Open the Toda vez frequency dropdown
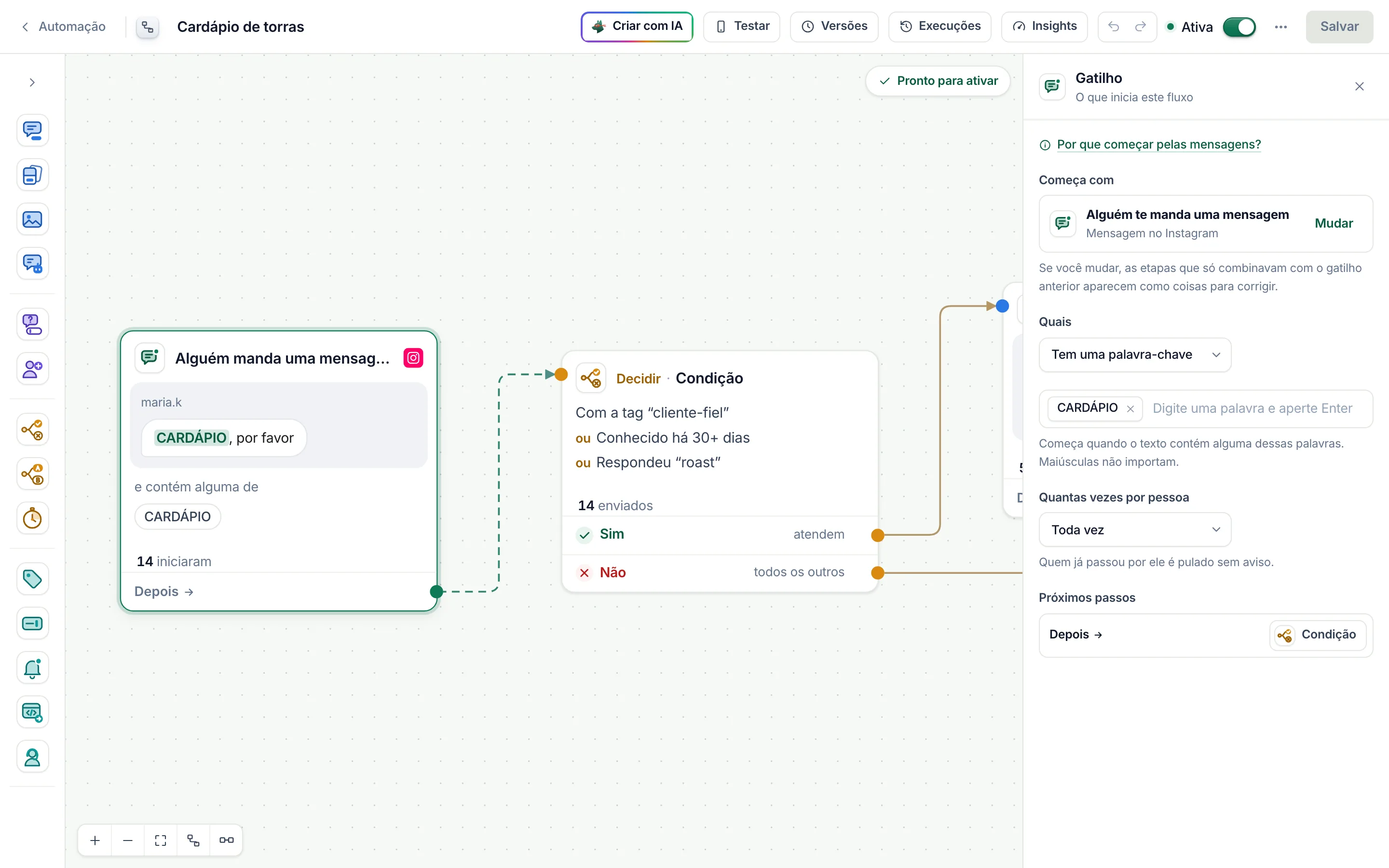Screen dimensions: 1389x868 click(x=1135, y=530)
